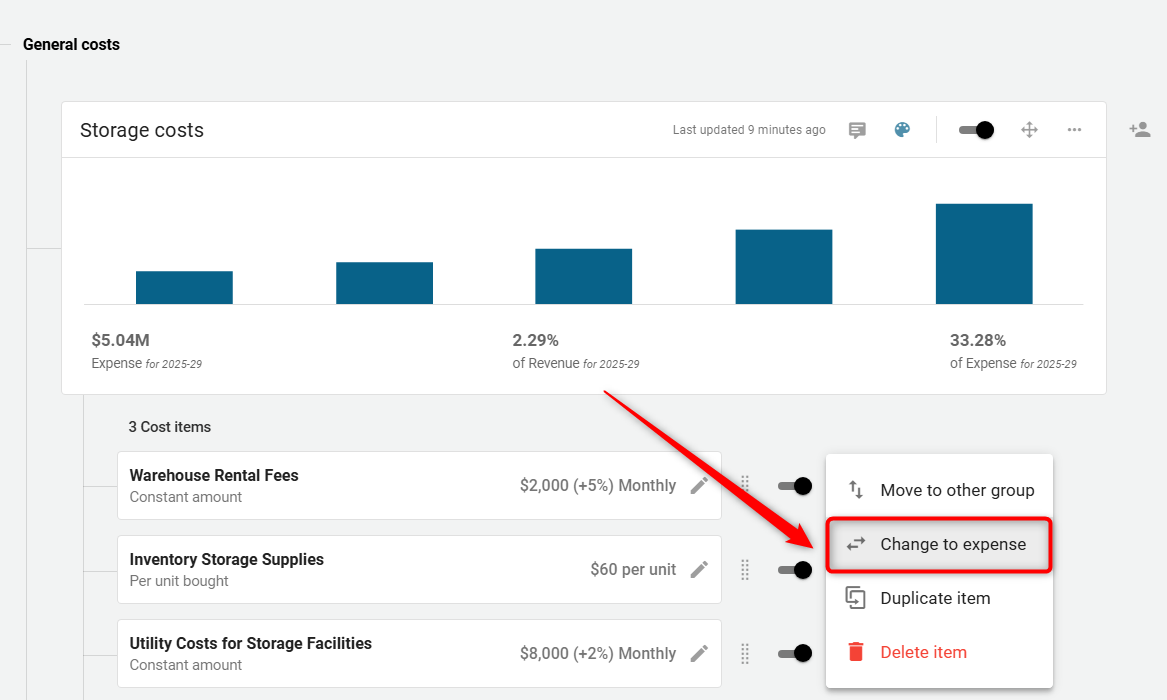
Task: Click drag handle dots of Utility Costs row
Action: (745, 654)
